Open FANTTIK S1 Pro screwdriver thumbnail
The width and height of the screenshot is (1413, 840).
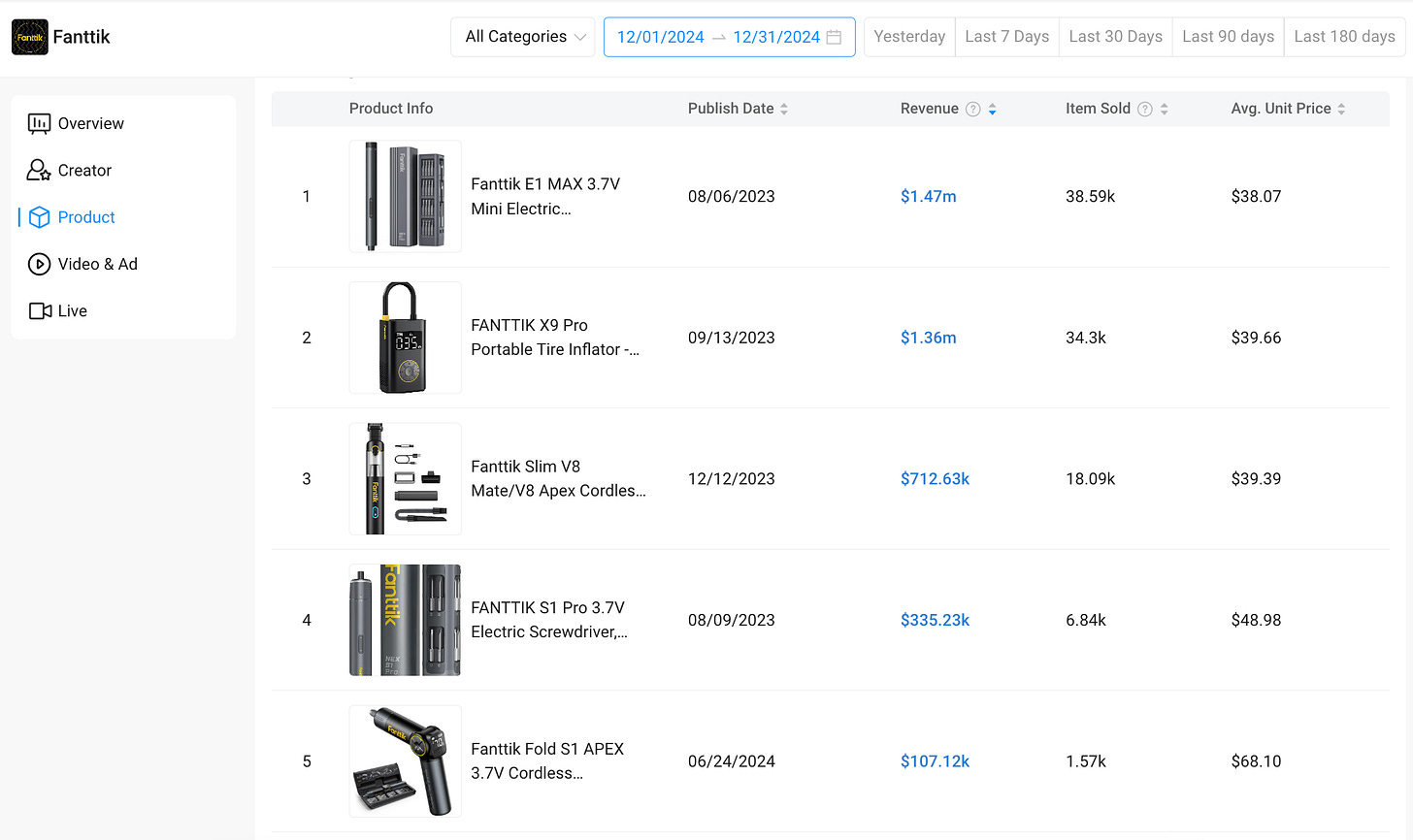pos(406,620)
